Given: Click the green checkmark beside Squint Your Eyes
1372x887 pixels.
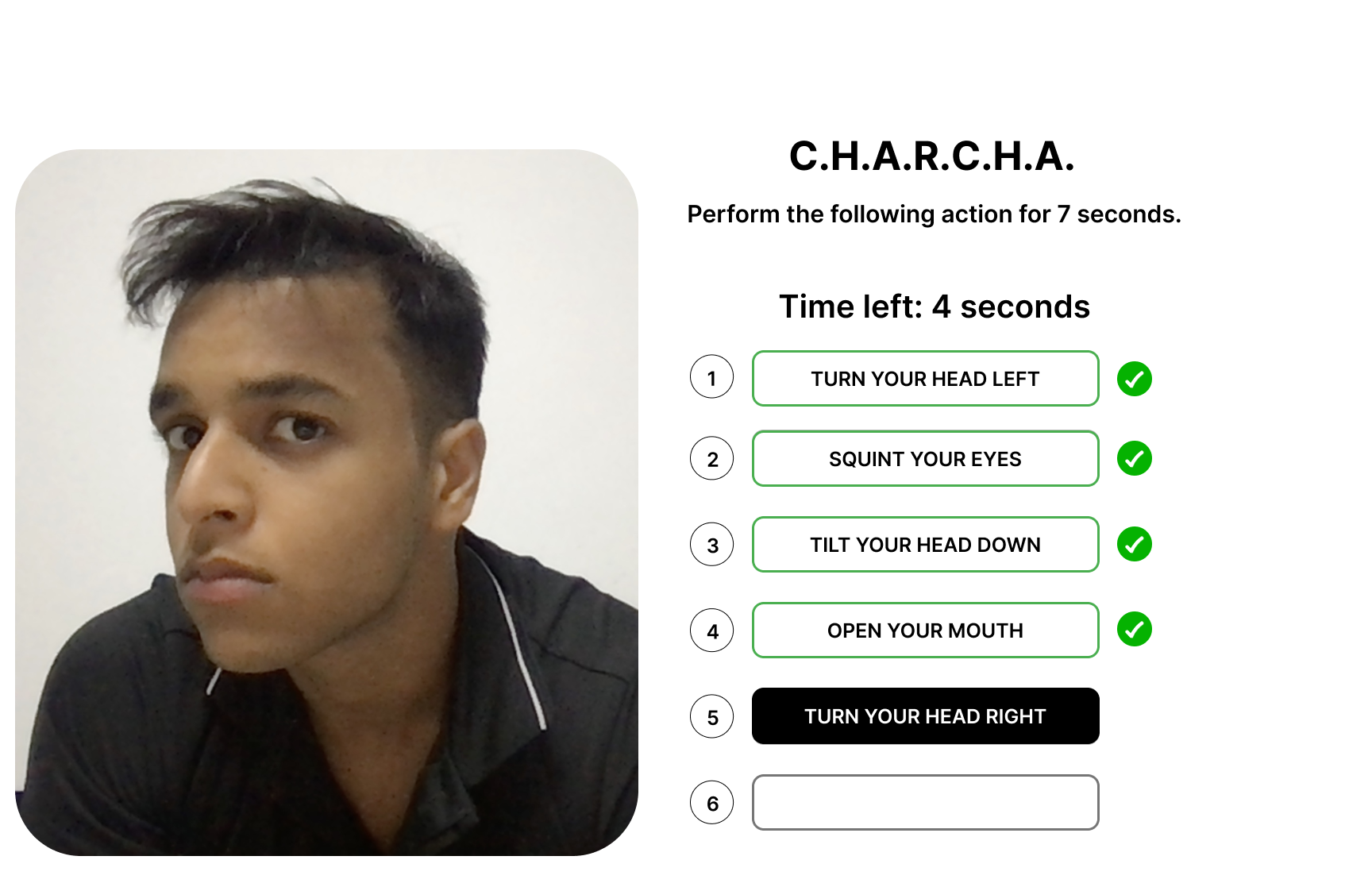Looking at the screenshot, I should (1134, 458).
